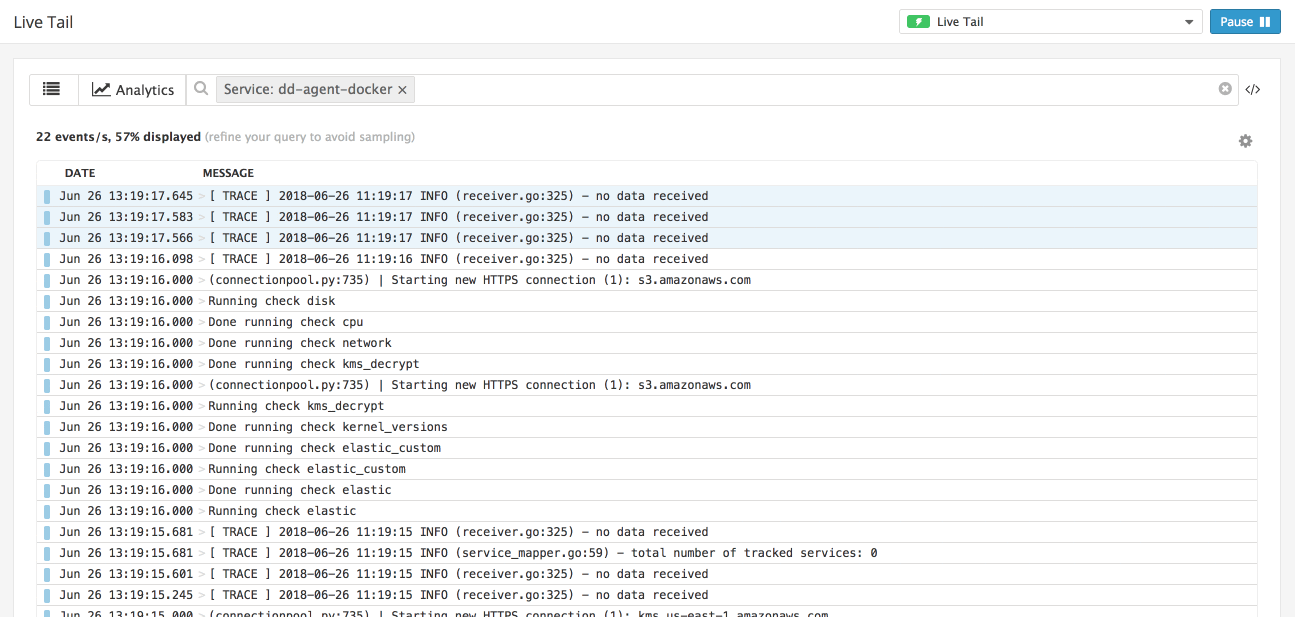Open log entry at 13:19:15.245
1295x617 pixels.
(647, 595)
